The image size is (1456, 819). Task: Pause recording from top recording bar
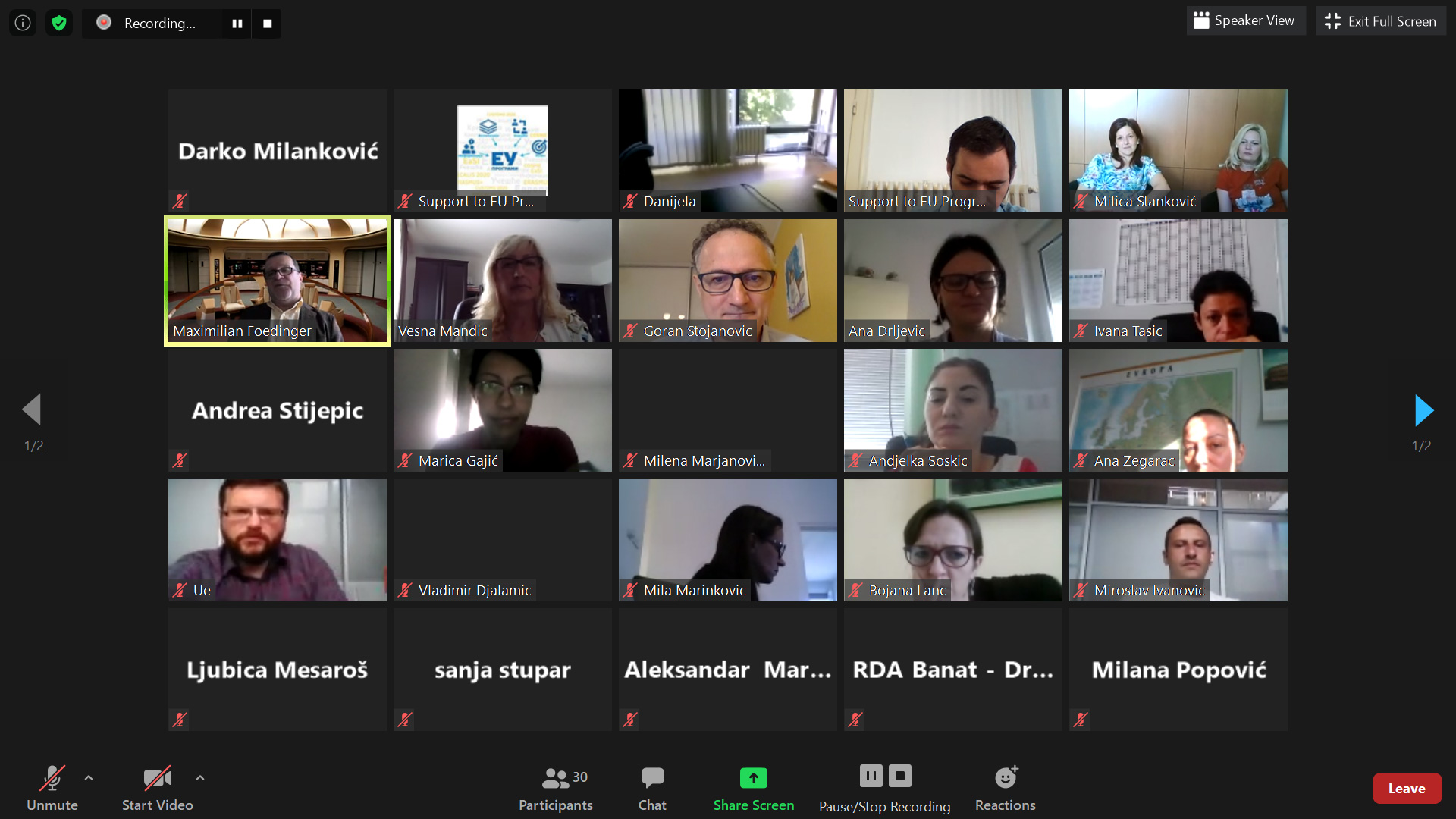coord(237,24)
